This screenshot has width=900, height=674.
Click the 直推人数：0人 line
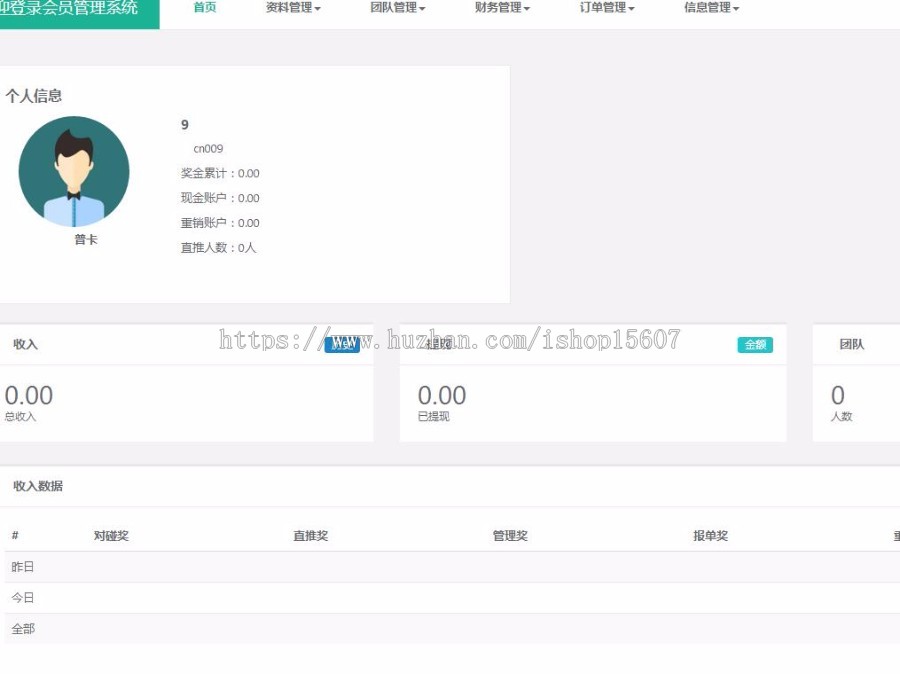218,247
